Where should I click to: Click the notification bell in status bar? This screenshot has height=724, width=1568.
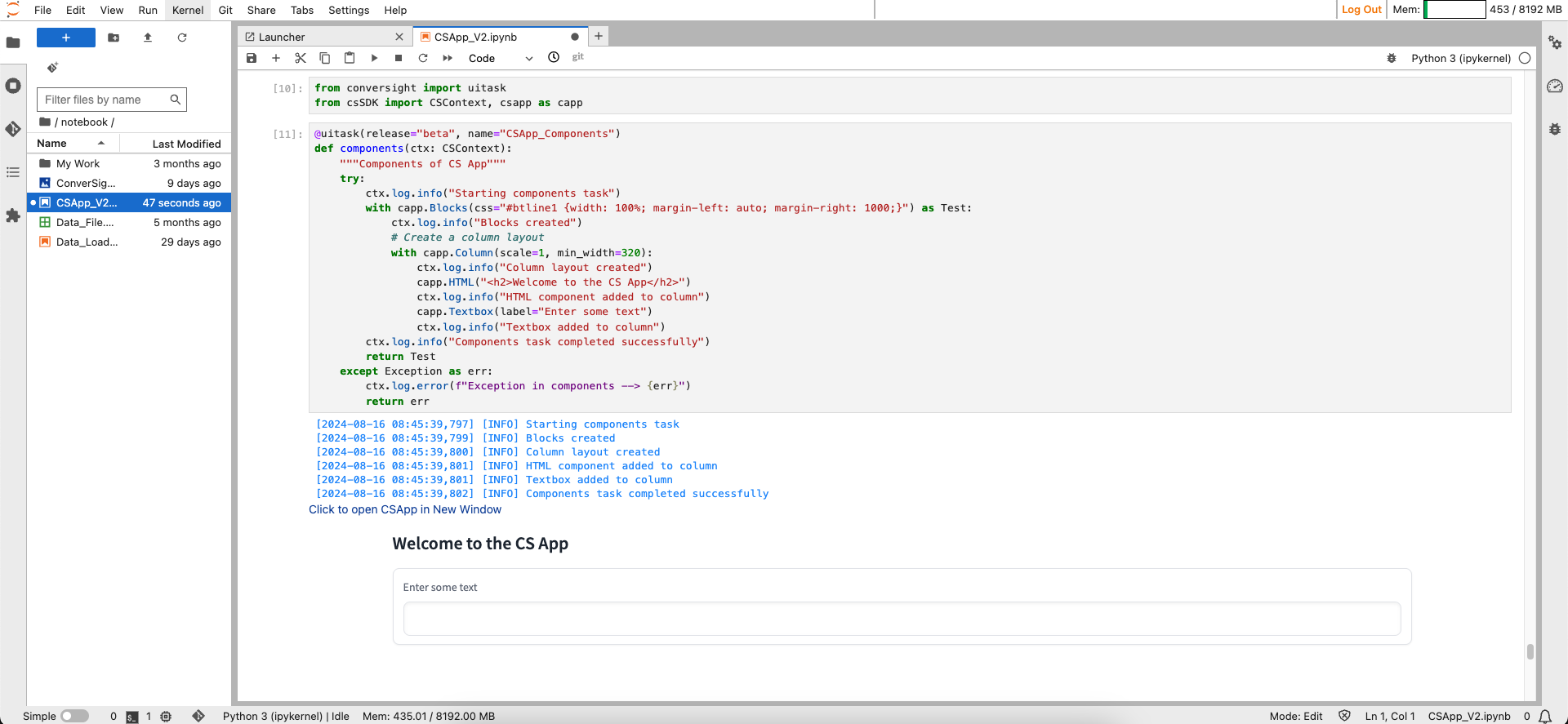click(x=1545, y=716)
